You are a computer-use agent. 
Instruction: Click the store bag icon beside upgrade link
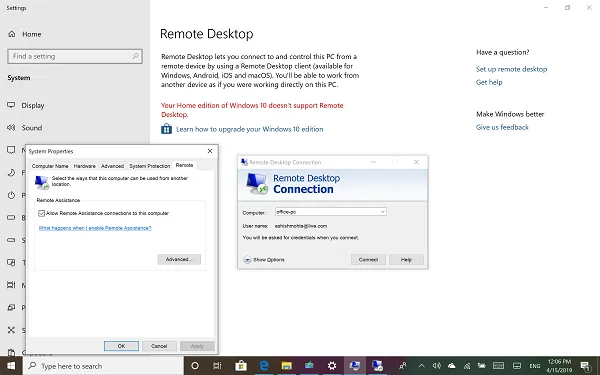[166, 129]
